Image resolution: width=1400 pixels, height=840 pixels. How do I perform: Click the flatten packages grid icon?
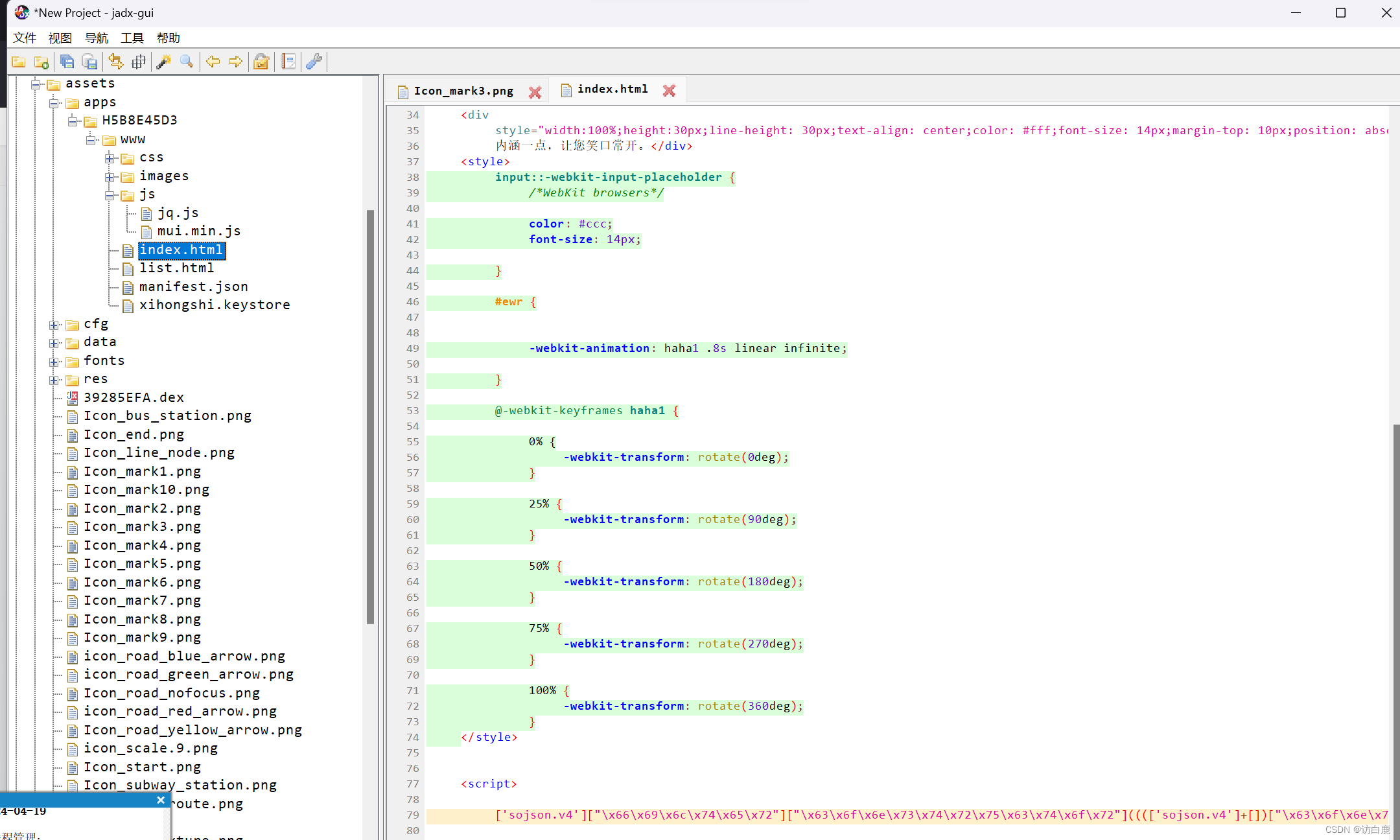(x=138, y=62)
